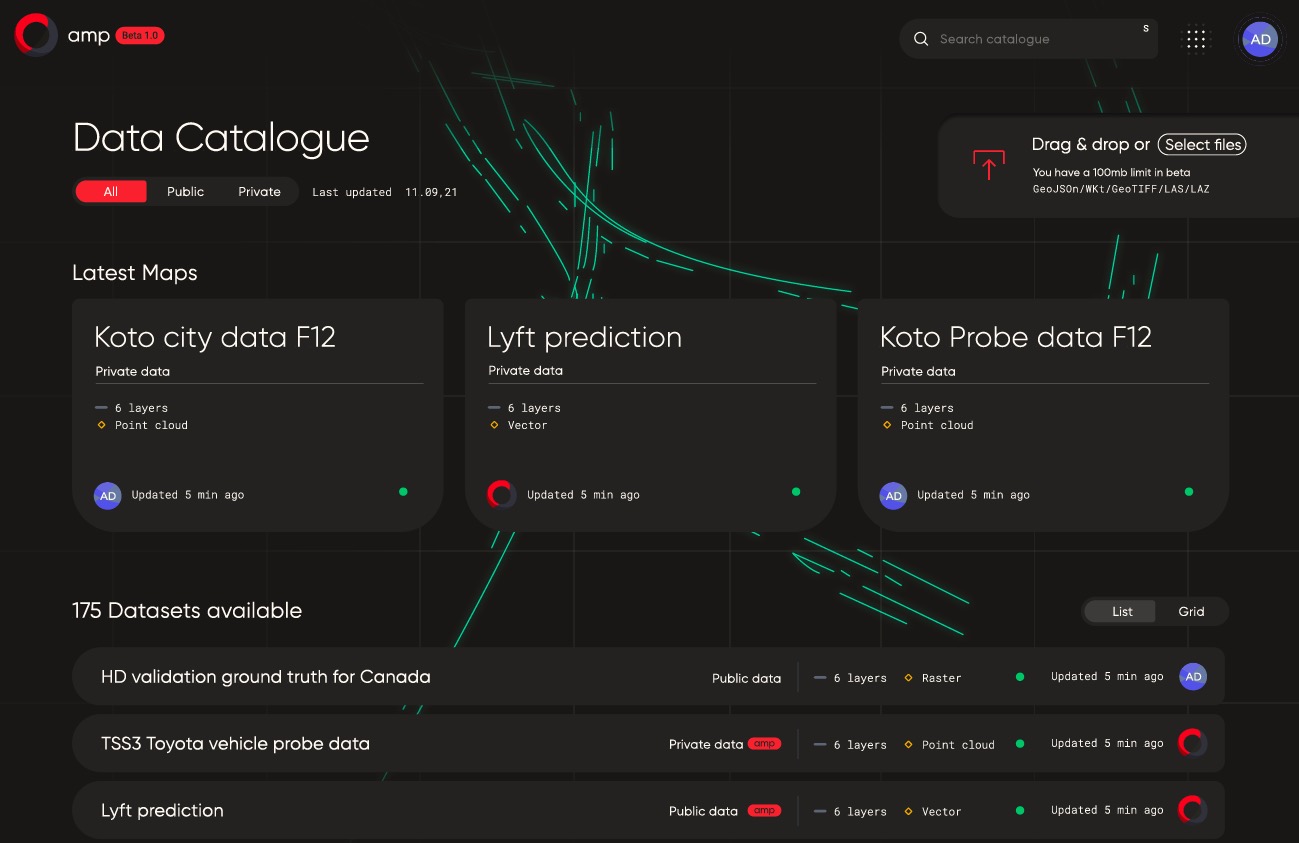1299x843 pixels.
Task: Click green status dot on Lyft prediction card
Action: [796, 492]
